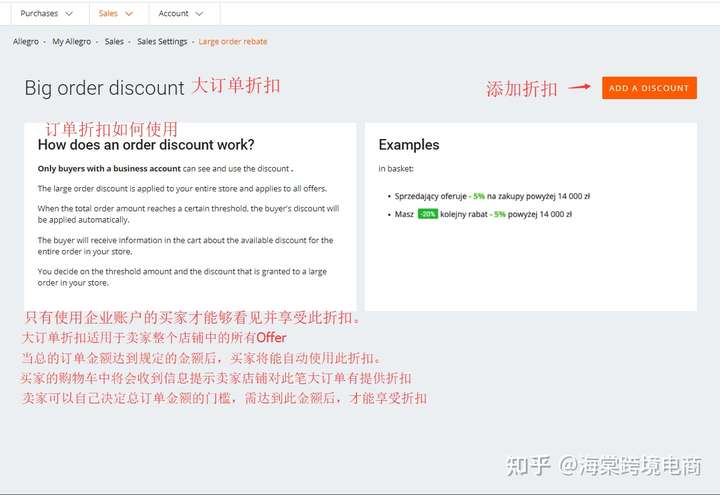Open the Sales menu
The width and height of the screenshot is (720, 495).
pos(116,13)
